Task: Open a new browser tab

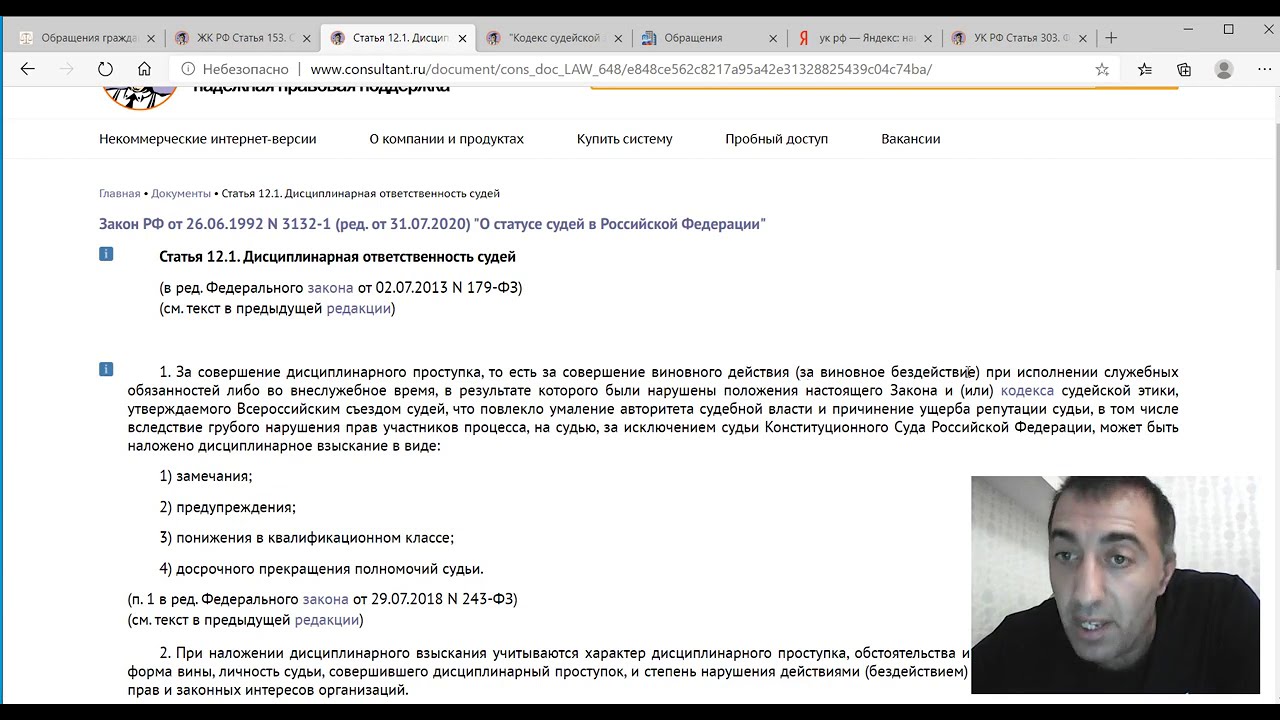Action: (1111, 38)
